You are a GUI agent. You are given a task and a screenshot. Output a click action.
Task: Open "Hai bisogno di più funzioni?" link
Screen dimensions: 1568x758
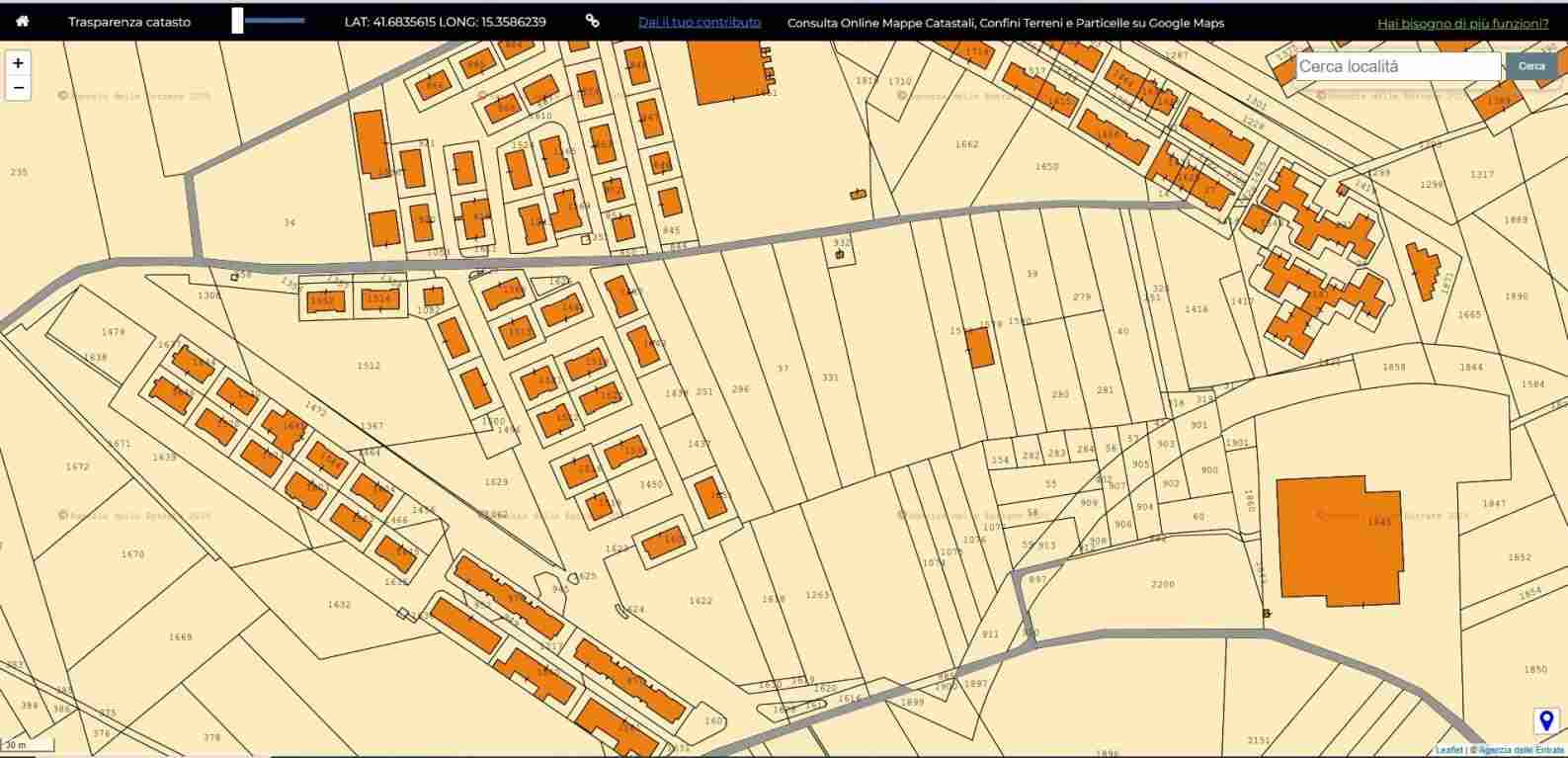[x=1462, y=23]
